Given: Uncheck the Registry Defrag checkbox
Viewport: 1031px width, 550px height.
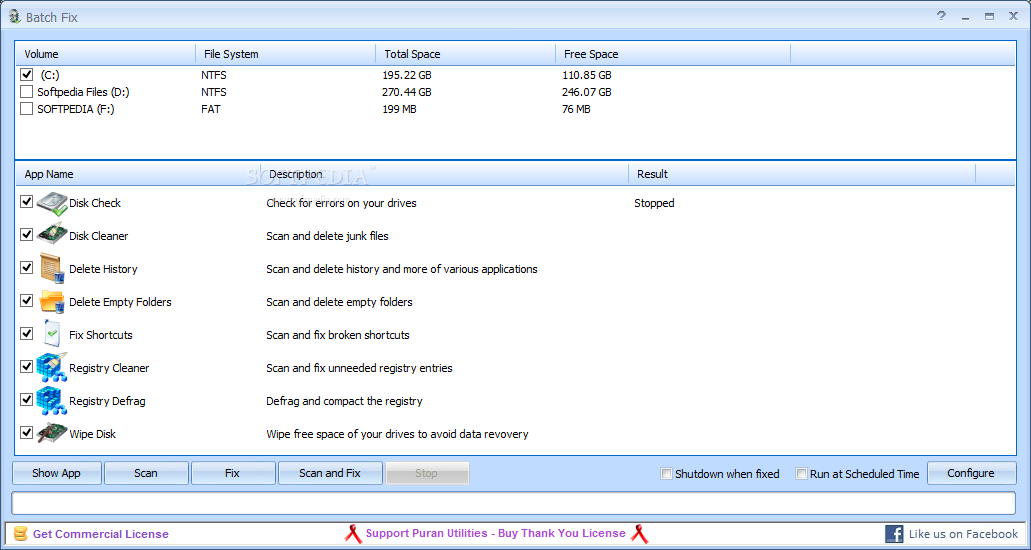Looking at the screenshot, I should pos(26,399).
